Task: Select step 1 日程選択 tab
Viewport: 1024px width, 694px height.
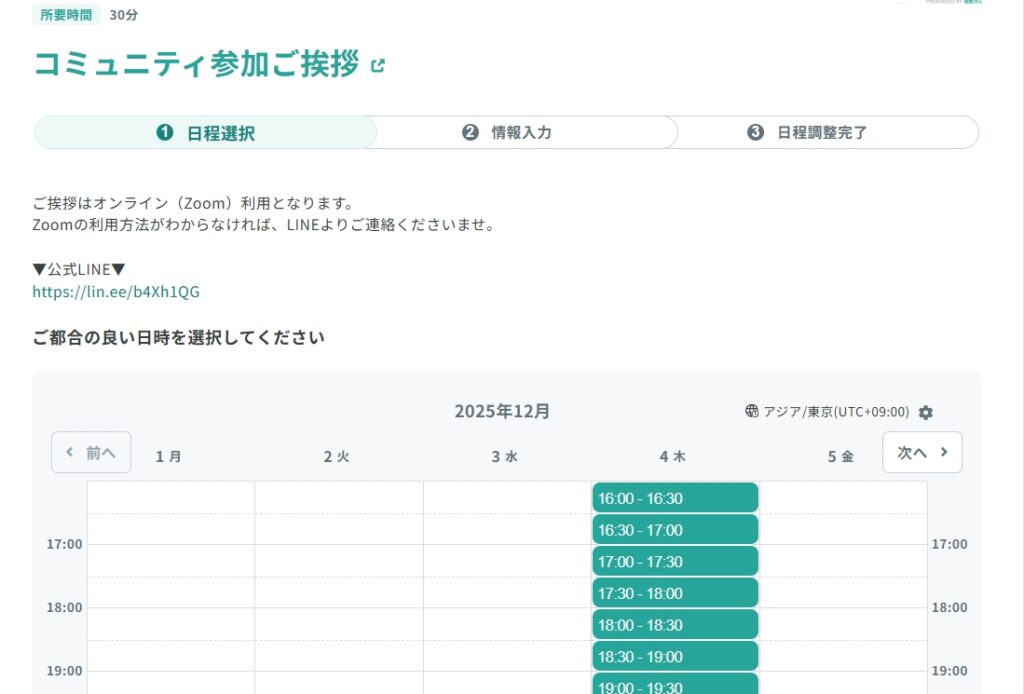Action: click(206, 133)
